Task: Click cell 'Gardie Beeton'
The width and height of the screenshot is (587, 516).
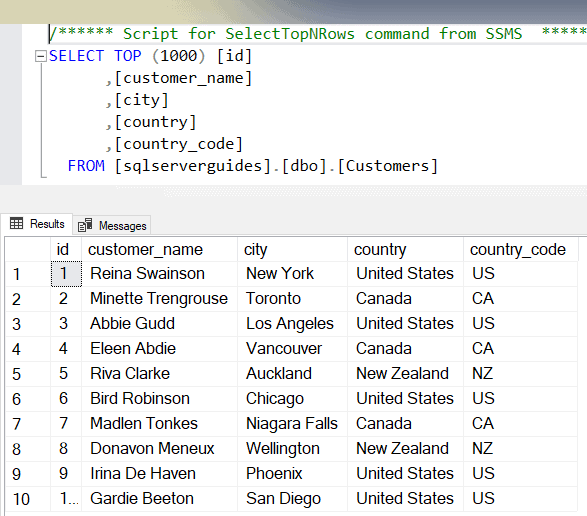Action: coord(159,499)
